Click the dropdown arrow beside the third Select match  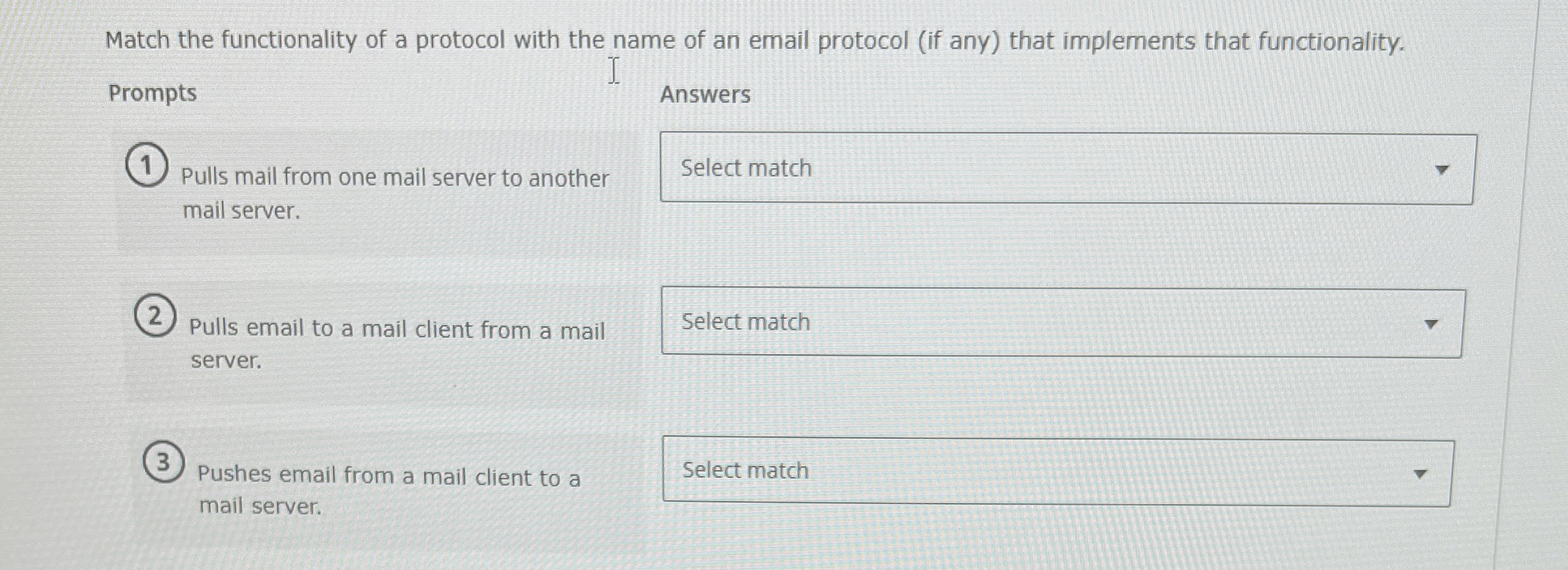[1420, 473]
